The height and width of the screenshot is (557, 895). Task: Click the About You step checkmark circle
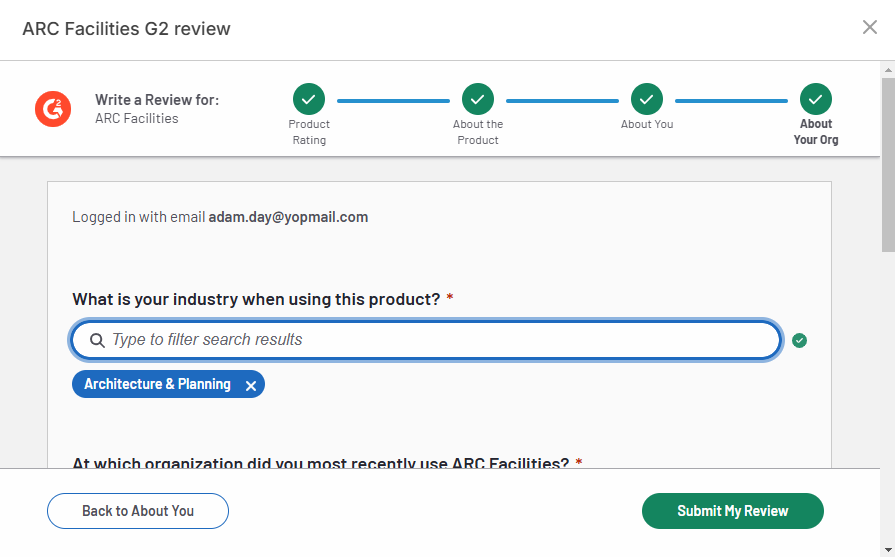tap(647, 99)
